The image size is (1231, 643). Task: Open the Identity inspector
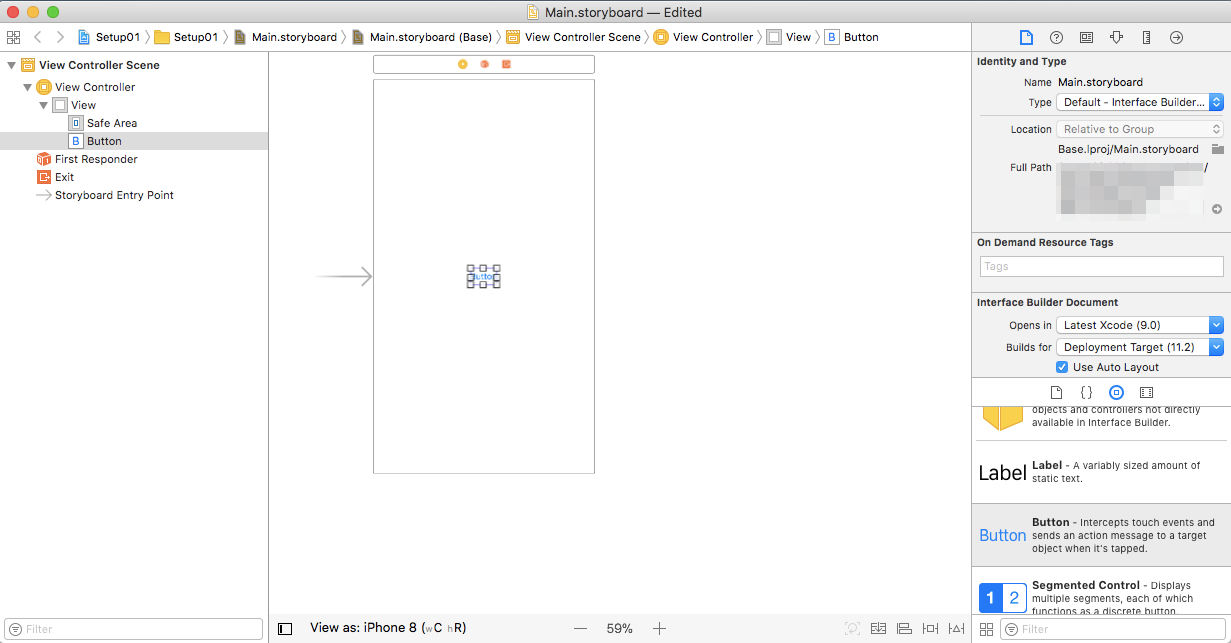(x=1086, y=37)
